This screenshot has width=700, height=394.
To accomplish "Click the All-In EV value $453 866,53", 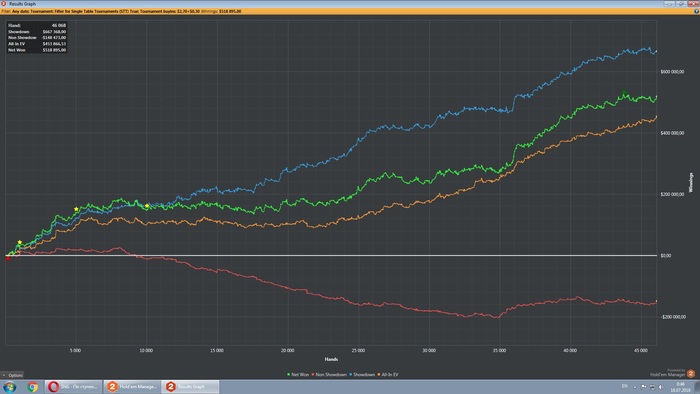I will pos(54,44).
